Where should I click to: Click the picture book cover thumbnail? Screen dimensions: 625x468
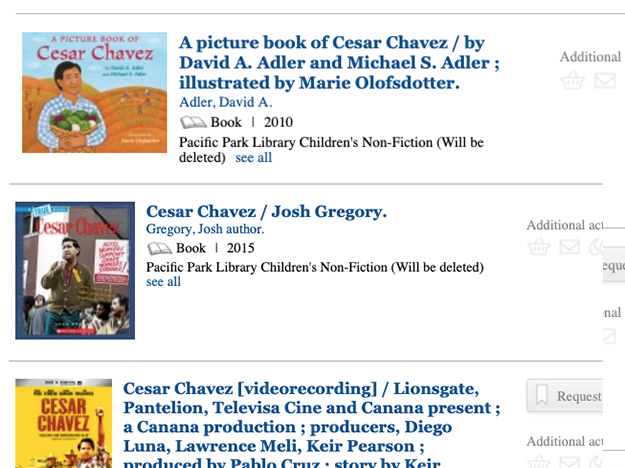tap(94, 92)
